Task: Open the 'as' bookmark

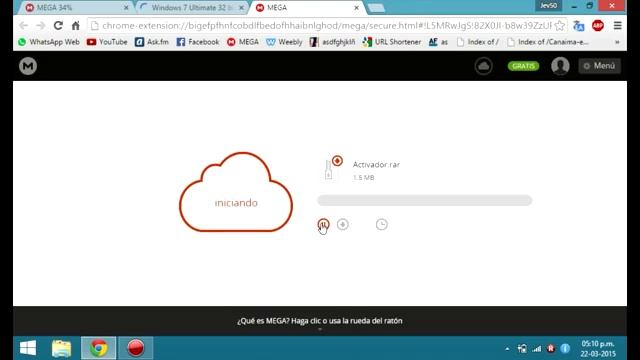Action: [438, 42]
